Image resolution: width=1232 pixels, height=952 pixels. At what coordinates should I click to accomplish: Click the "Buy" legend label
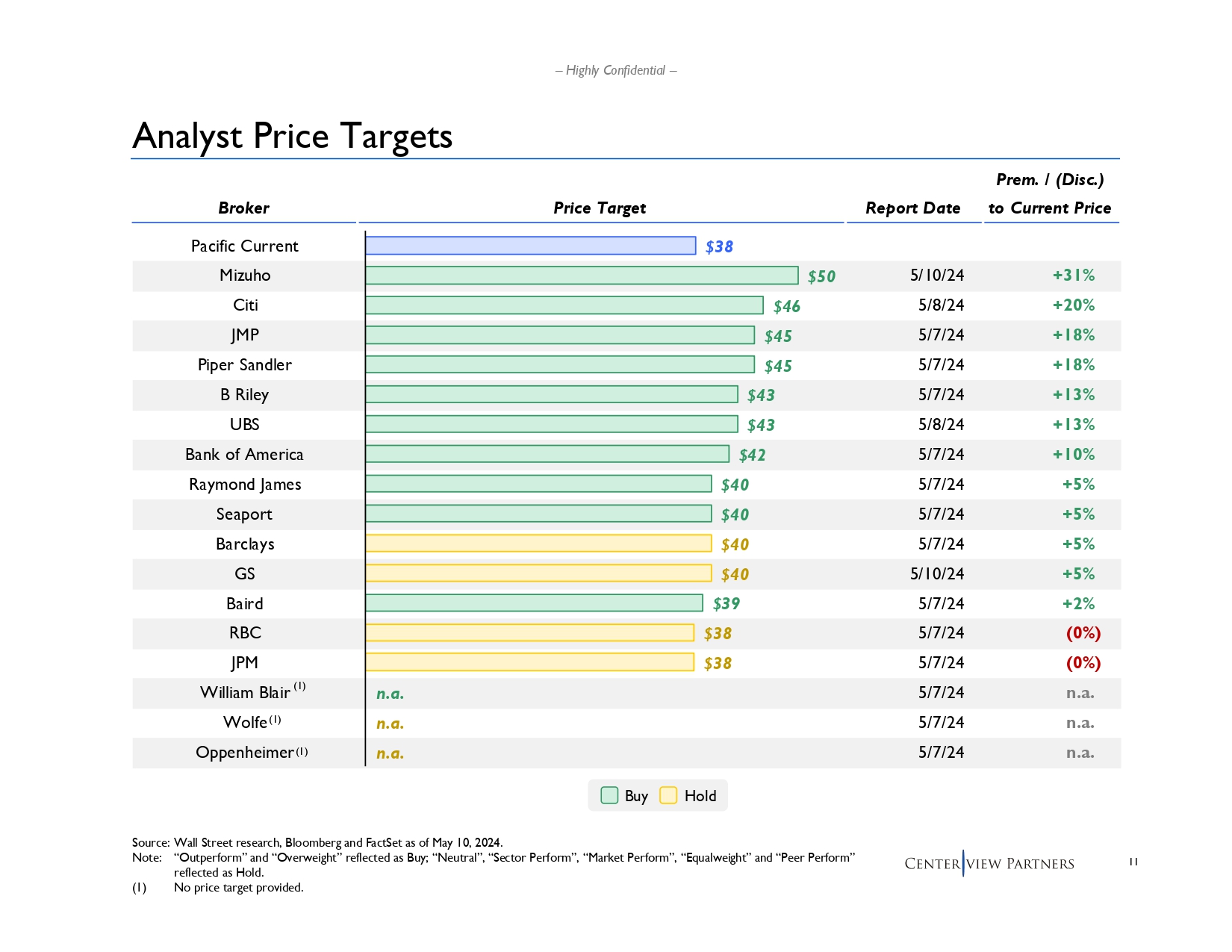point(636,796)
